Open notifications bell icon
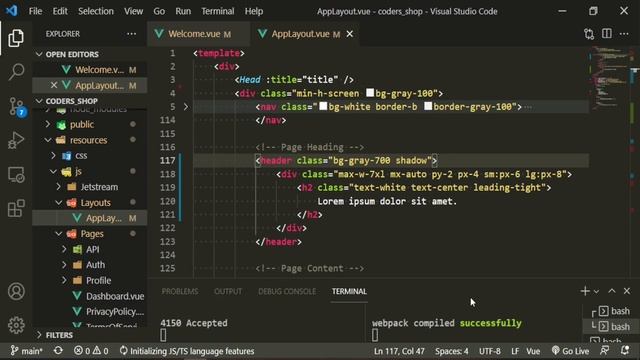Viewport: 640px width, 360px height. click(x=624, y=350)
